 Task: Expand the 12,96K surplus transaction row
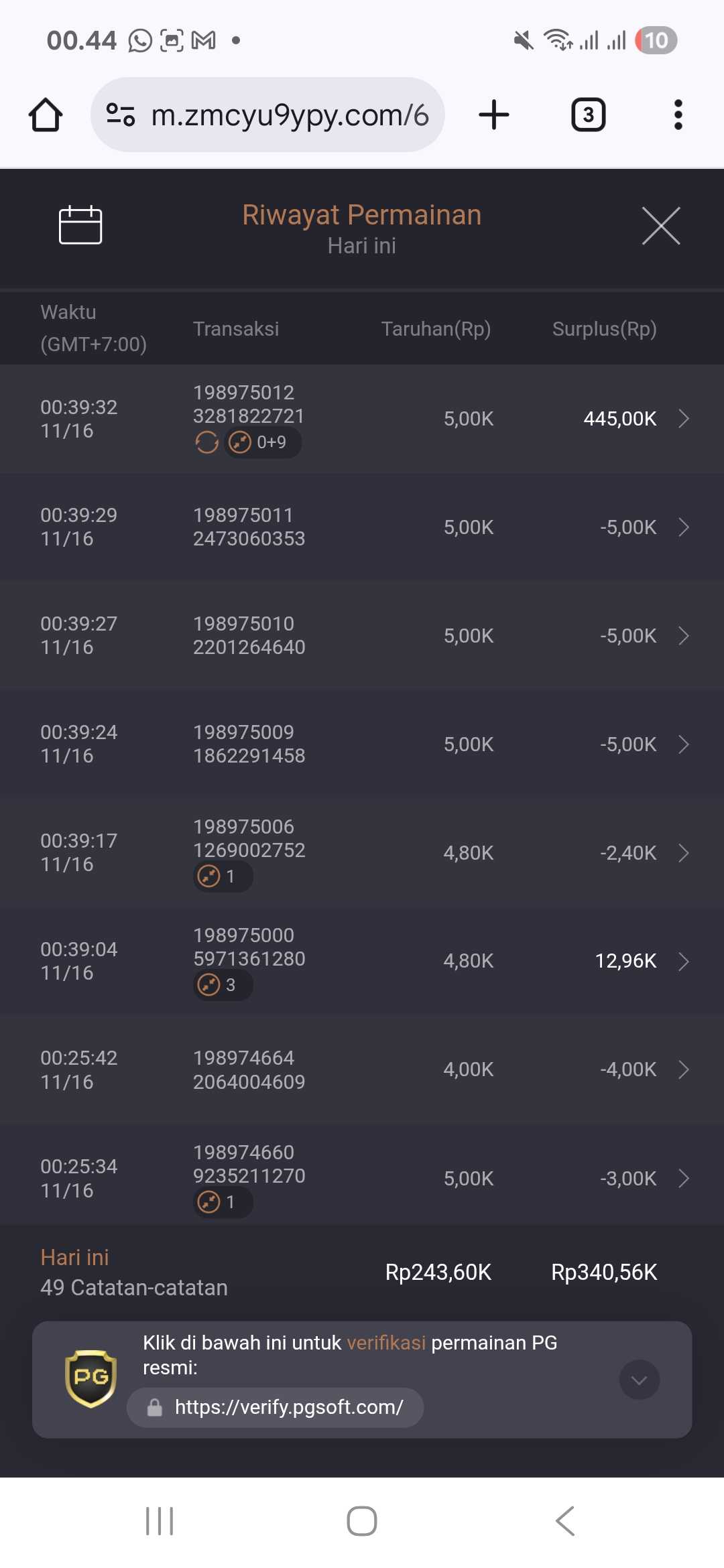coord(683,962)
